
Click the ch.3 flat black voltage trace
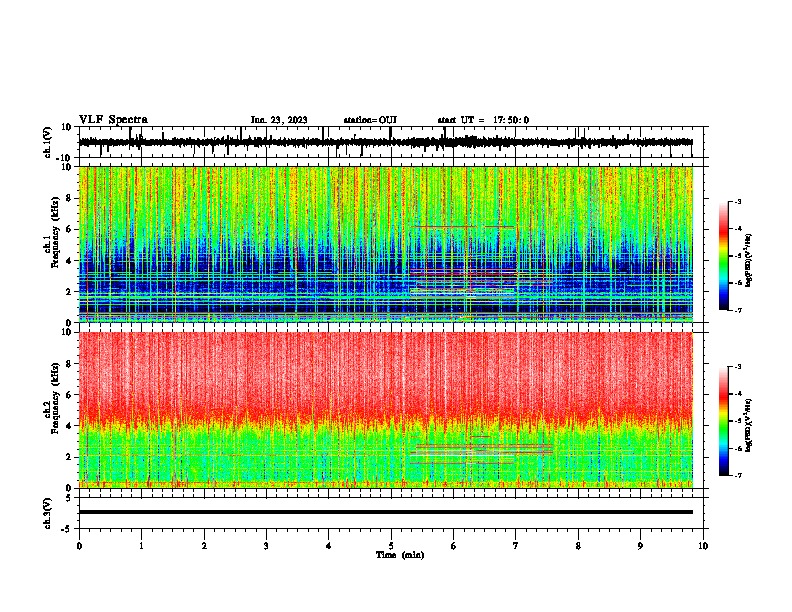pos(386,512)
